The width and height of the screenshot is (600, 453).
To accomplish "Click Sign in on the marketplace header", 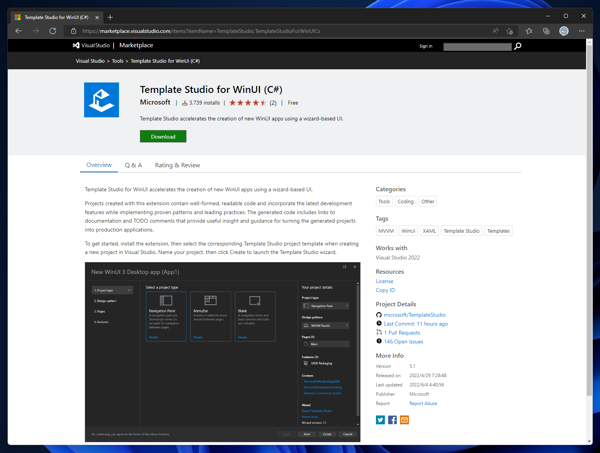I will [426, 46].
